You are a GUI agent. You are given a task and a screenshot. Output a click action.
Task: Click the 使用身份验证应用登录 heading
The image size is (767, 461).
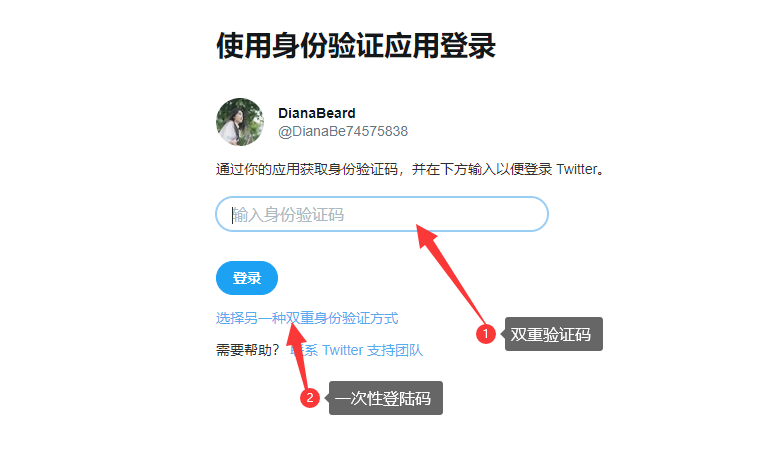point(356,46)
